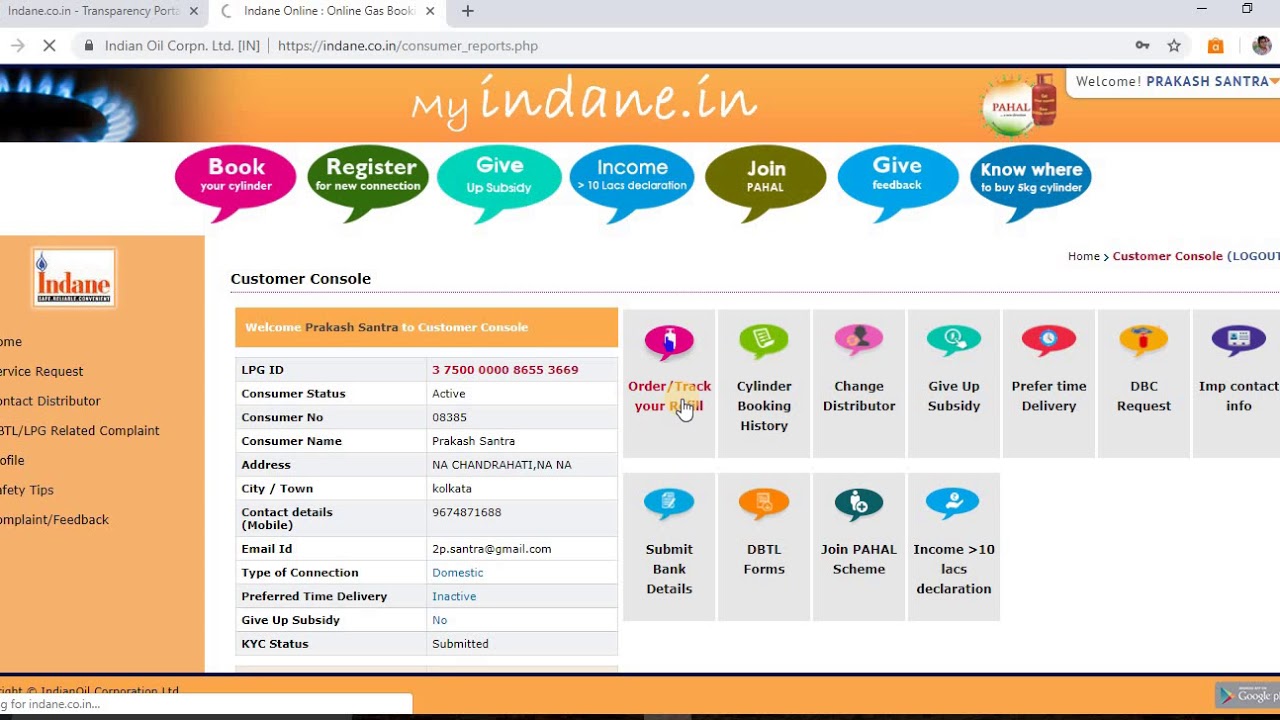Click the Welcome PRAKASH SANTRA header text
This screenshot has width=1280, height=720.
[x=1172, y=82]
